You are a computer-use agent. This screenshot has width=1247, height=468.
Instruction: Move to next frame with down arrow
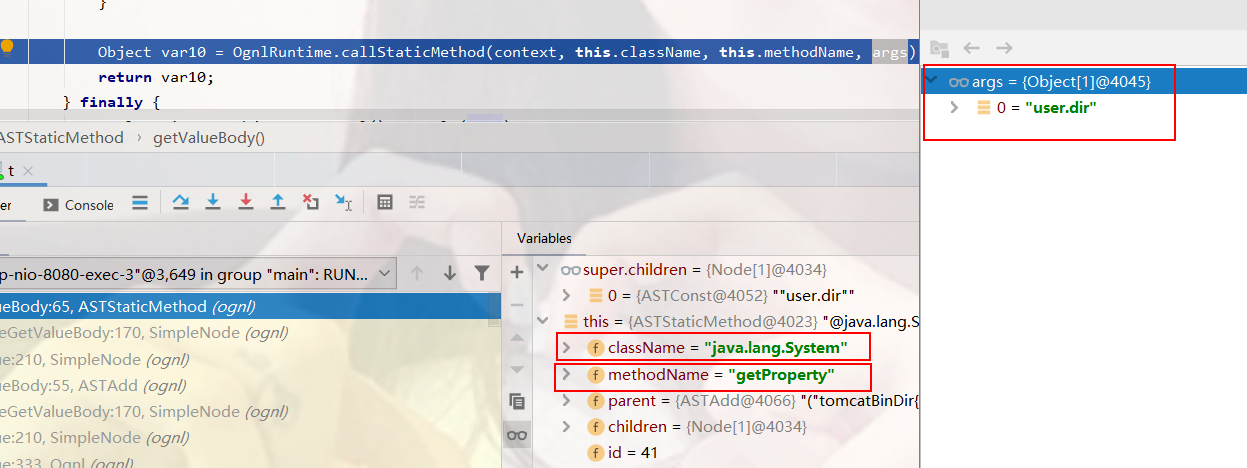click(450, 273)
